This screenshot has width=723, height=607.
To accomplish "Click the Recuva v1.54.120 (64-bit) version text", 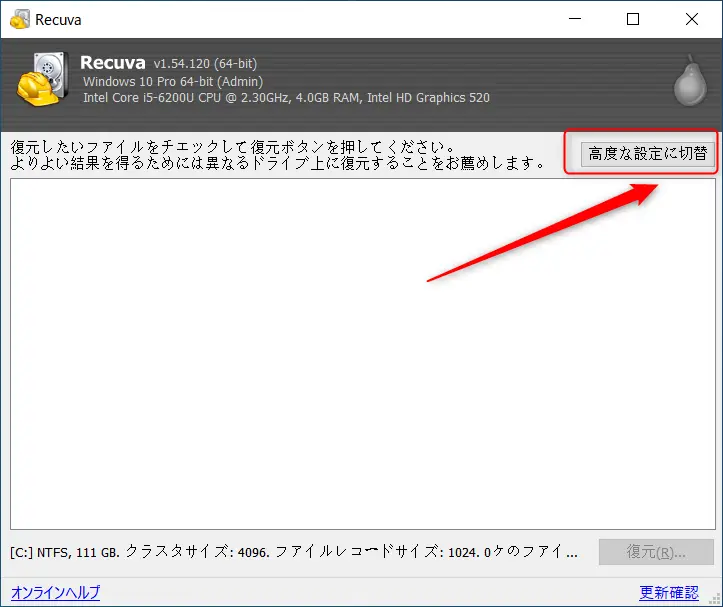I will [x=168, y=63].
